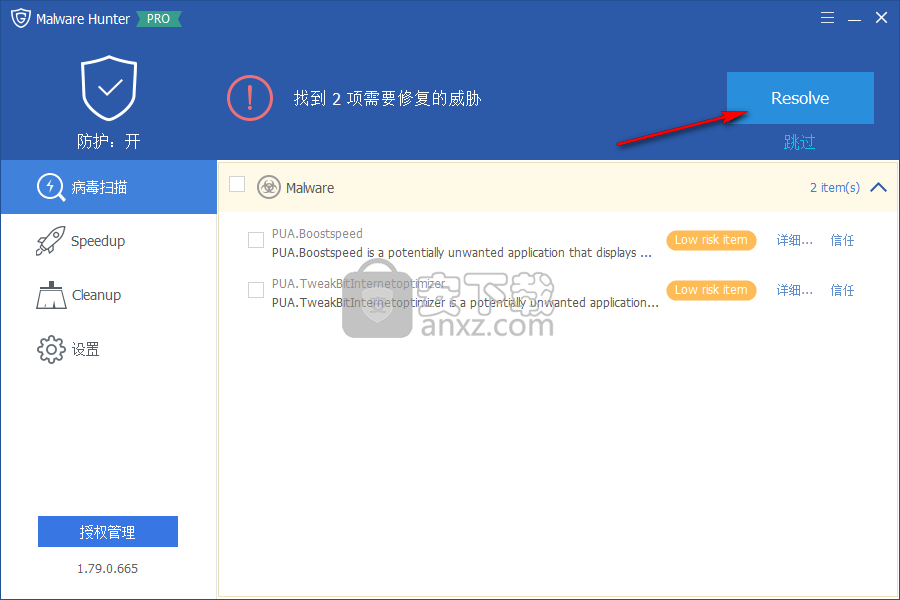Open 详细 details for PUA.TweakBitInternetoptimizer
This screenshot has width=900, height=600.
[794, 290]
